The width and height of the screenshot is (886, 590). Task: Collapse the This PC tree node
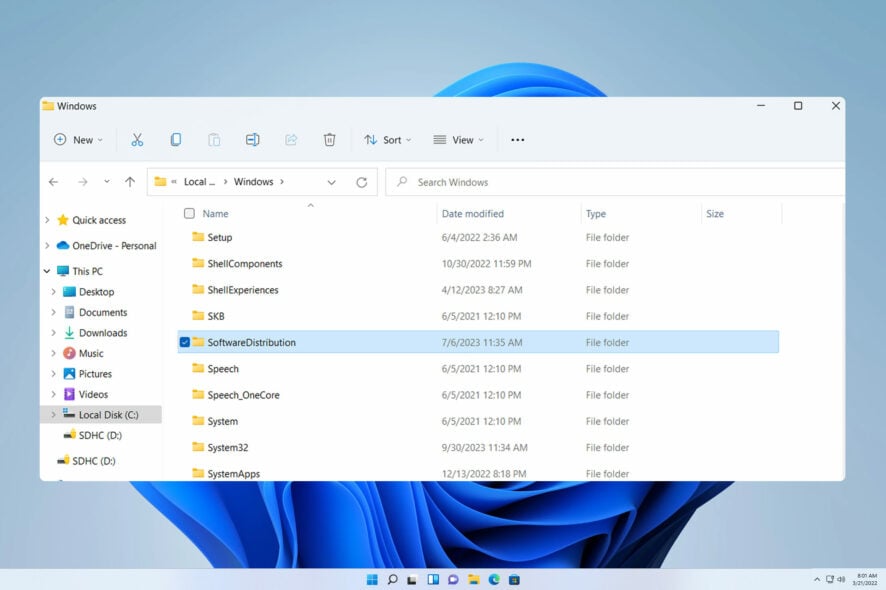click(x=47, y=271)
